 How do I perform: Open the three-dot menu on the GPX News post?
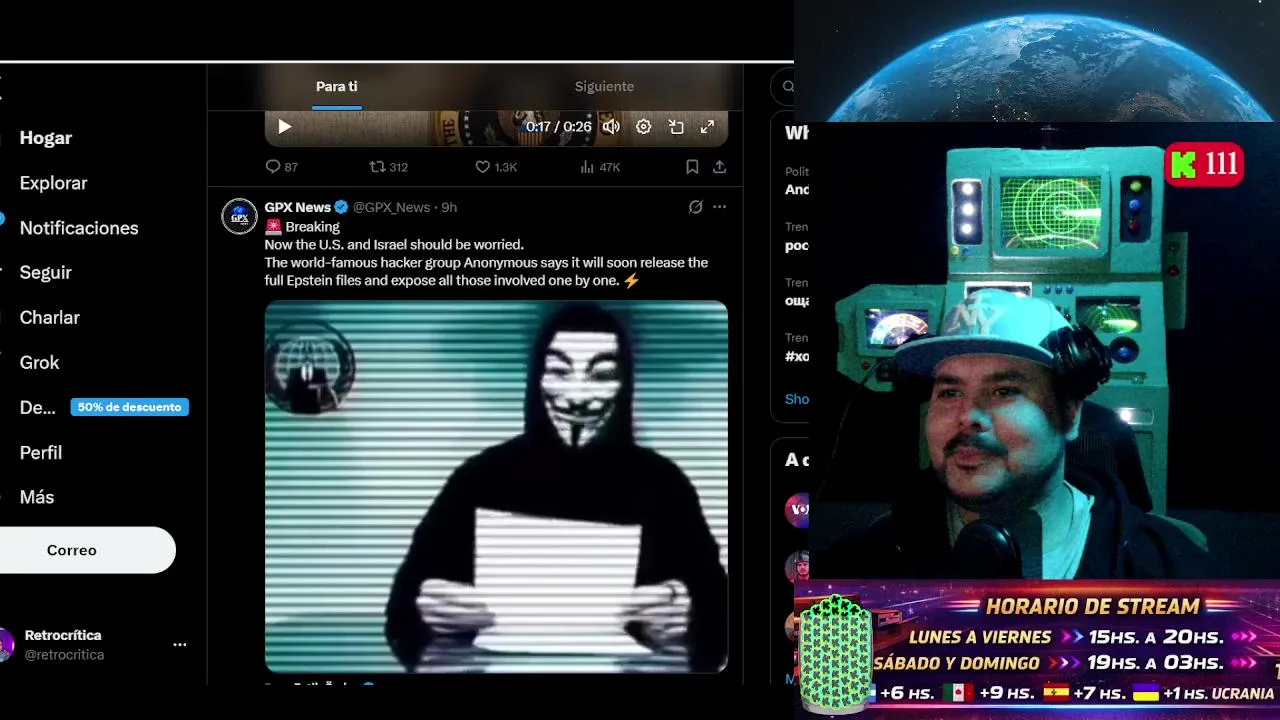click(x=719, y=207)
